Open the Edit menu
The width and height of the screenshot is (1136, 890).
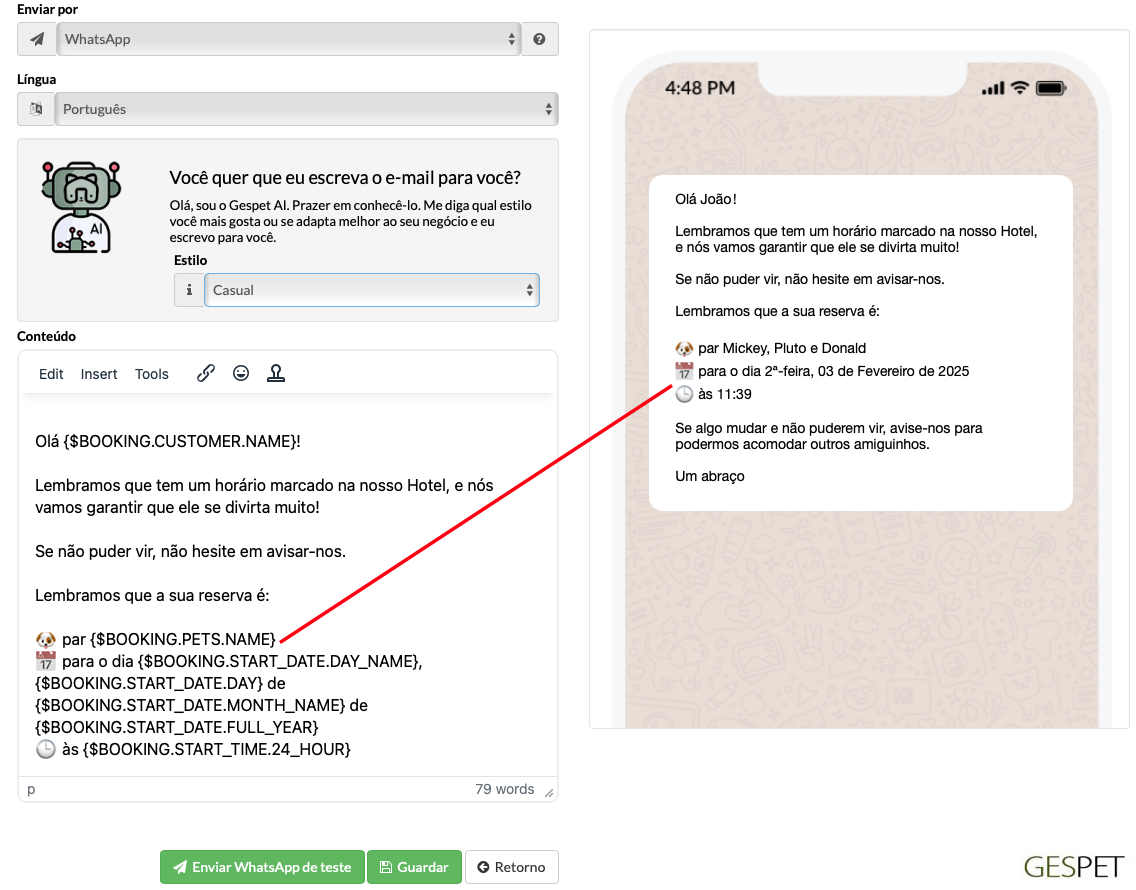pyautogui.click(x=51, y=374)
